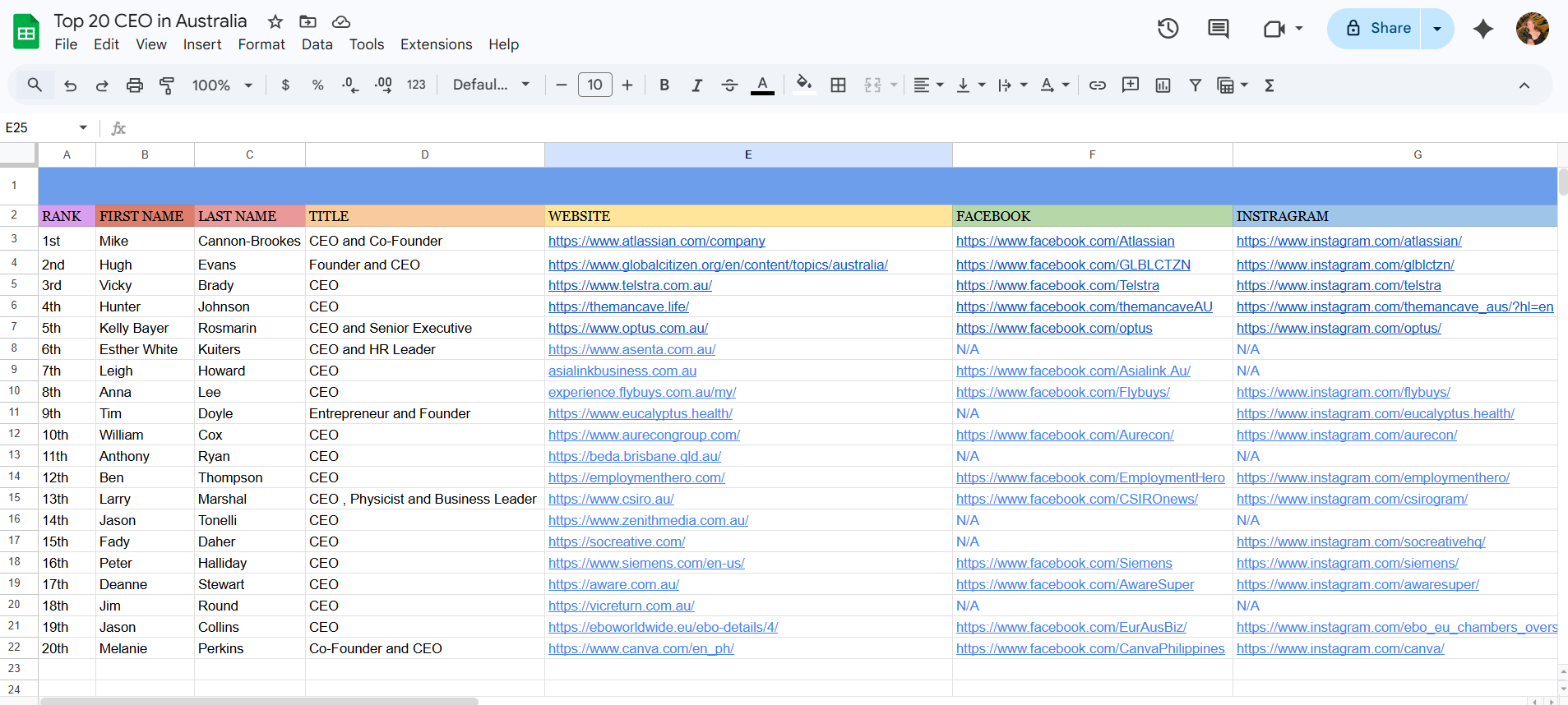Open the Data menu
This screenshot has width=1568, height=705.
(317, 44)
